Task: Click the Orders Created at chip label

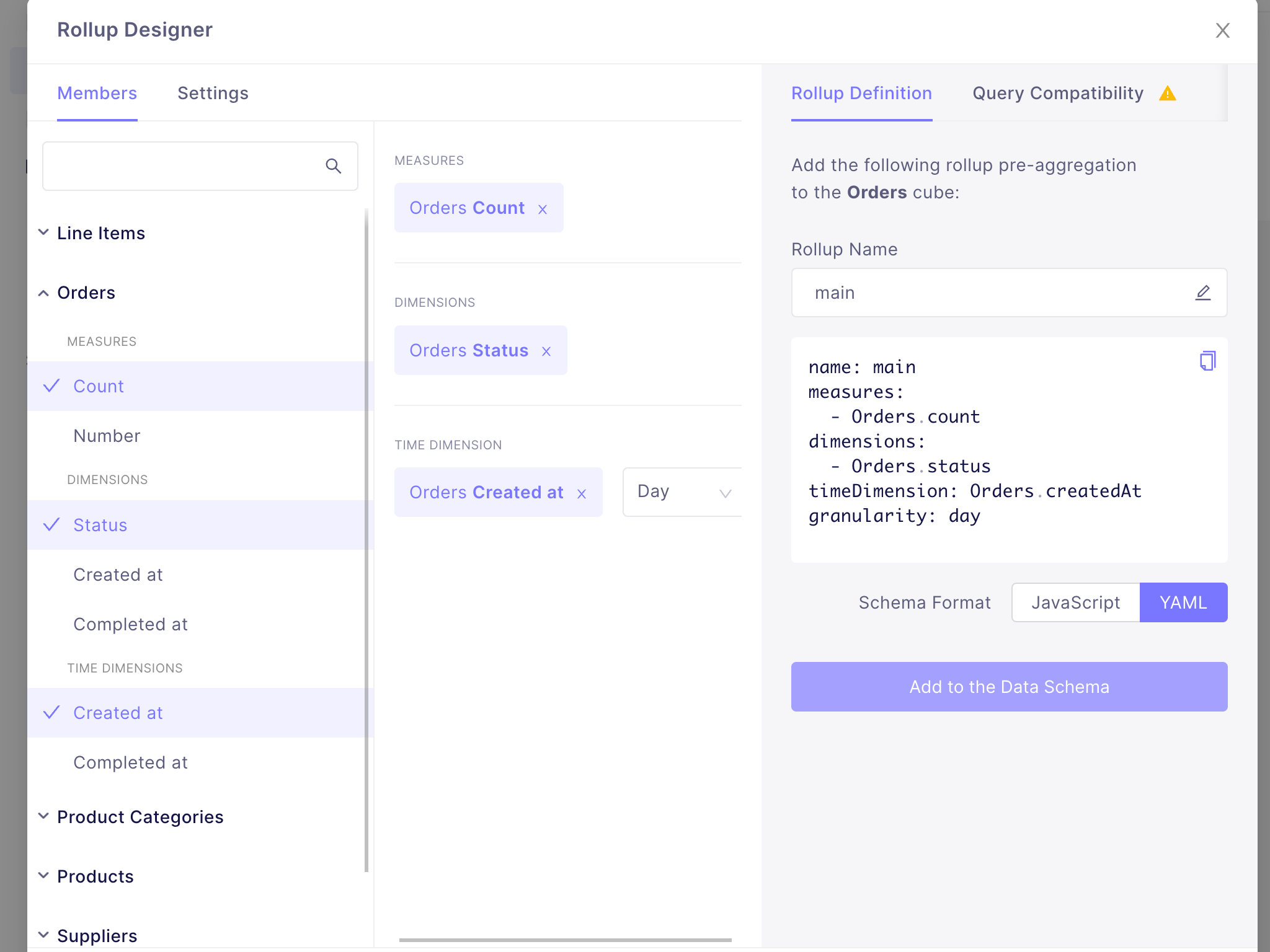Action: pyautogui.click(x=486, y=492)
